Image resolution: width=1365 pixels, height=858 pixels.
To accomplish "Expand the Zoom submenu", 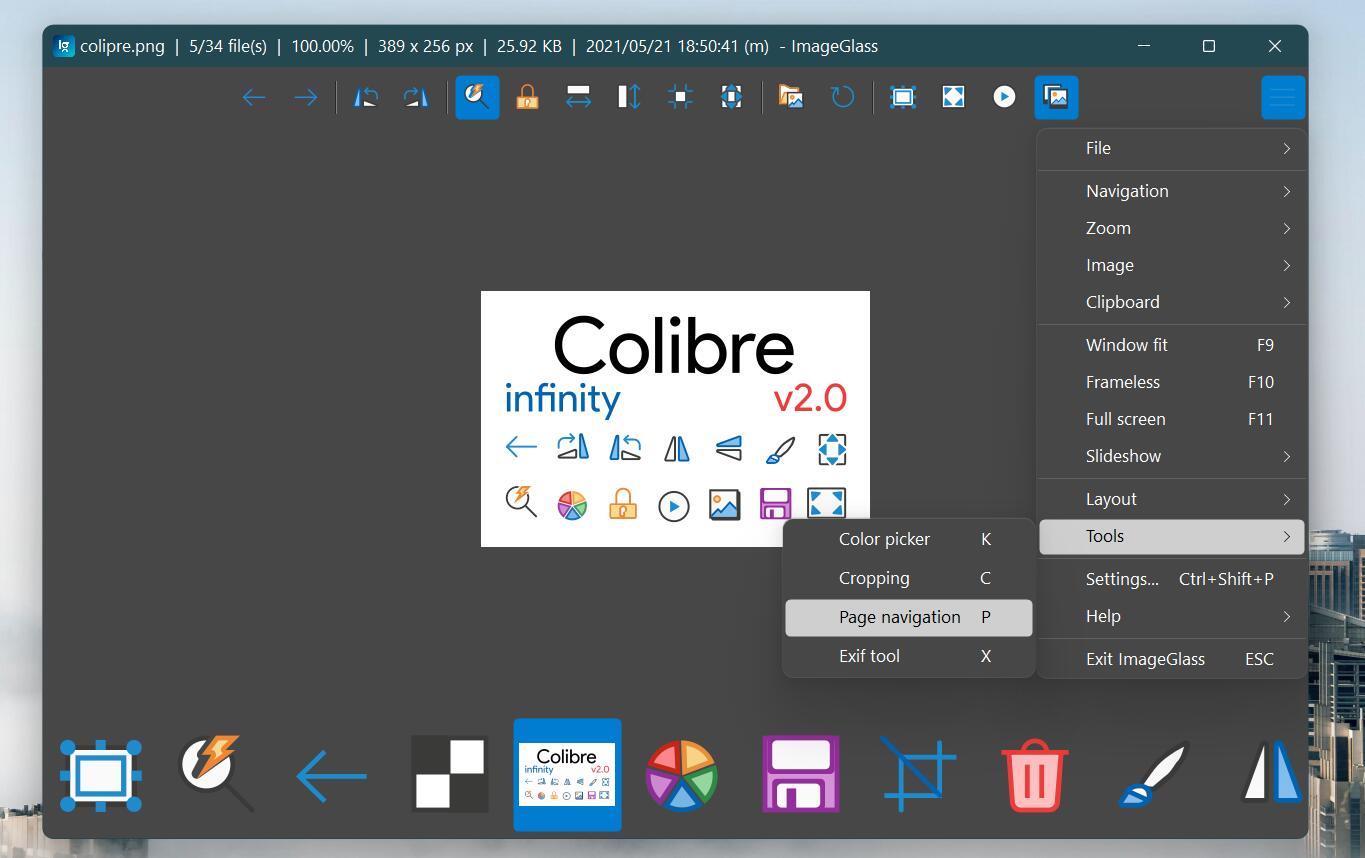I will (x=1172, y=228).
